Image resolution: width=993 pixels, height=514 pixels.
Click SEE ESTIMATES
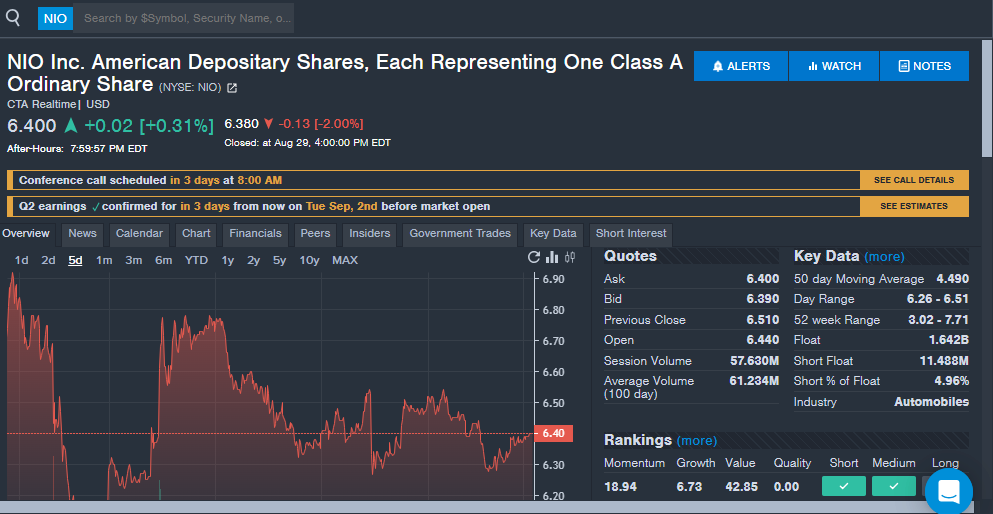pos(914,206)
